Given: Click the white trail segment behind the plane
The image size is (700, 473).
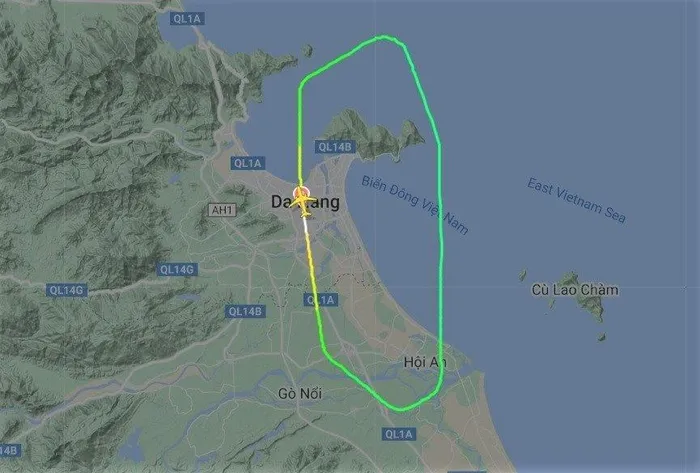Looking at the screenshot, I should pos(306,226).
